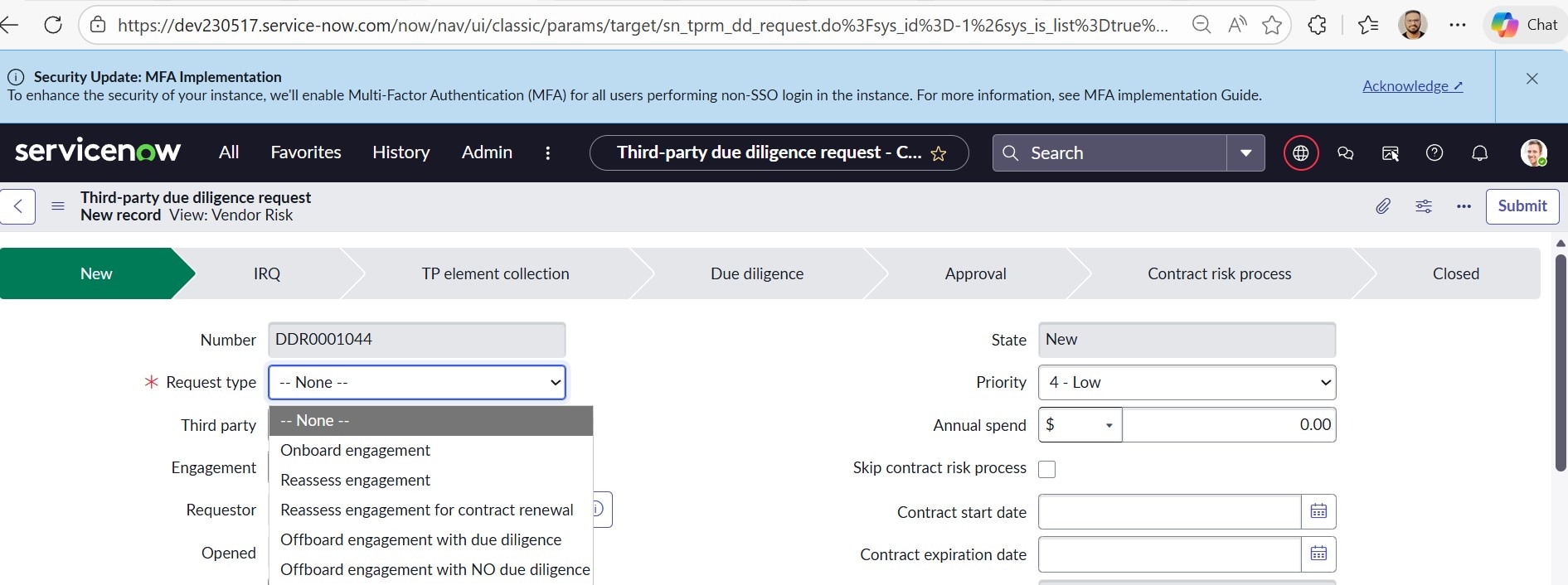The width and height of the screenshot is (1568, 585).
Task: Open the All menu
Action: coord(229,152)
